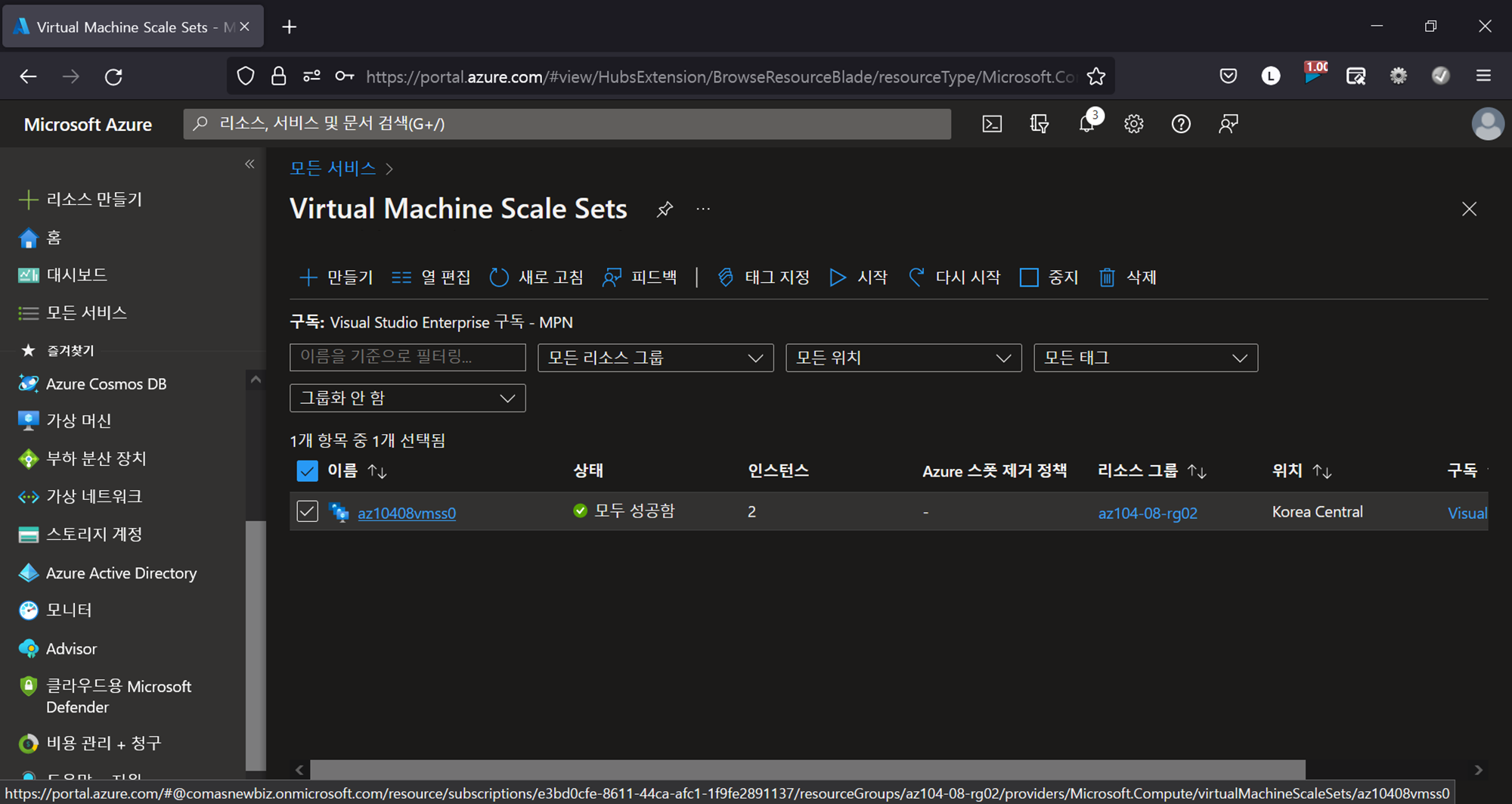Viewport: 1512px width, 804px height.
Task: Open new browser tab
Action: pos(289,27)
